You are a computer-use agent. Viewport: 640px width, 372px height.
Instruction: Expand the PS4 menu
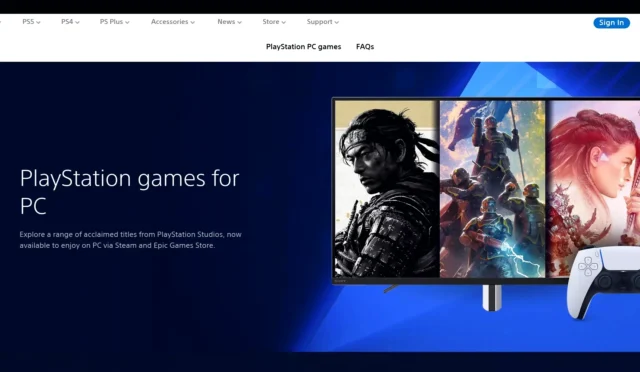pos(70,22)
